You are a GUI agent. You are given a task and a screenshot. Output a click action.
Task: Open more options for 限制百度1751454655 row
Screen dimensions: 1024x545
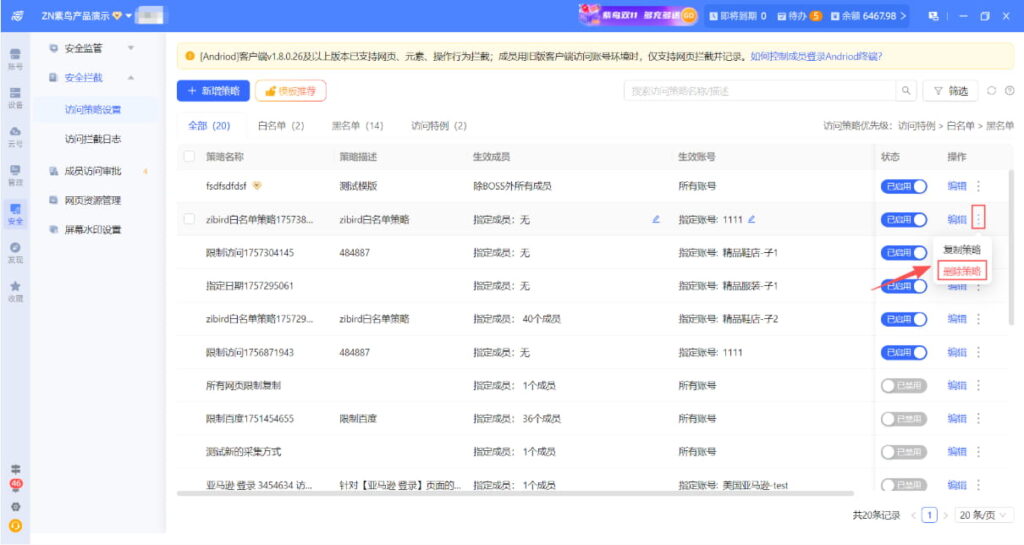pyautogui.click(x=978, y=418)
